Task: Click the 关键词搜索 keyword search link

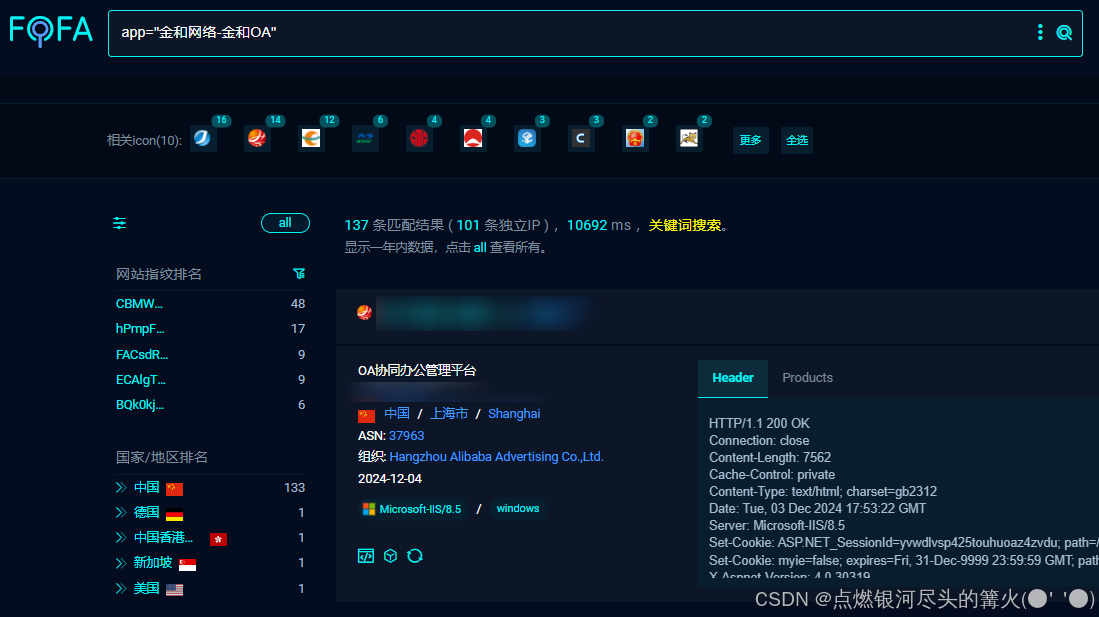Action: point(685,225)
